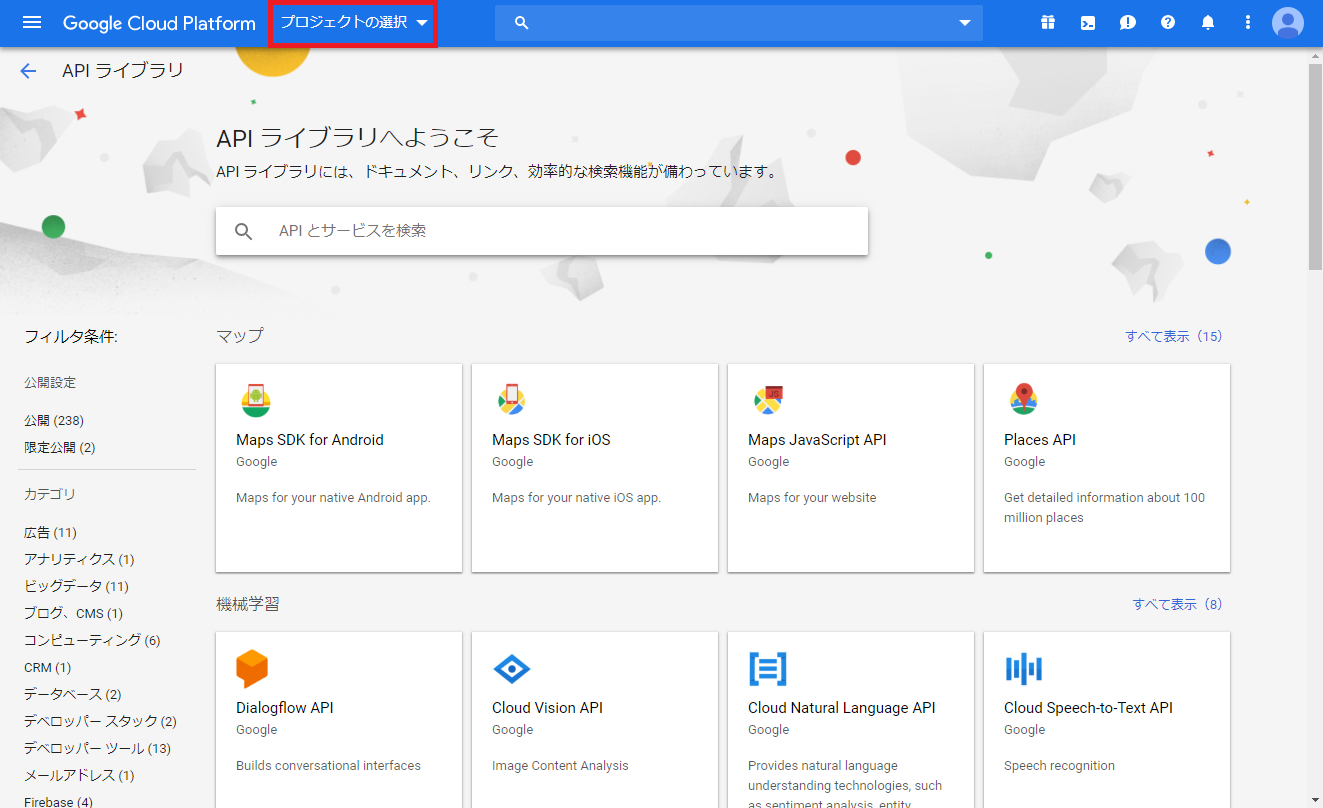Click the Cloud Speech-to-Text API icon
This screenshot has height=808, width=1323.
point(1024,669)
